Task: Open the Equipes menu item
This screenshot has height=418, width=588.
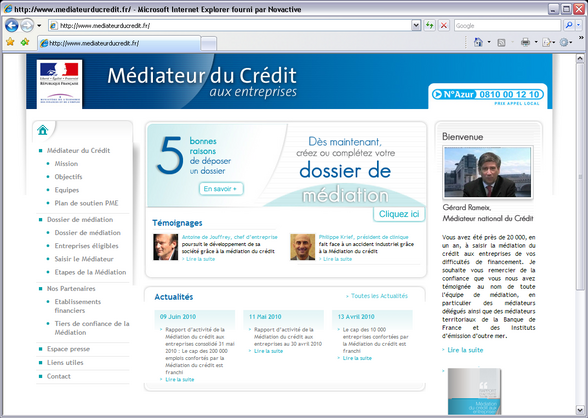Action: (x=67, y=190)
